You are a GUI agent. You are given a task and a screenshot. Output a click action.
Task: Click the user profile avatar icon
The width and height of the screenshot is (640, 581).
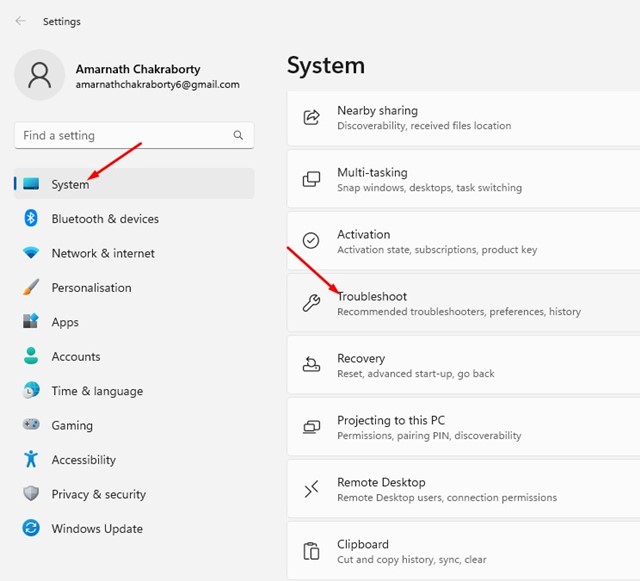(x=40, y=77)
